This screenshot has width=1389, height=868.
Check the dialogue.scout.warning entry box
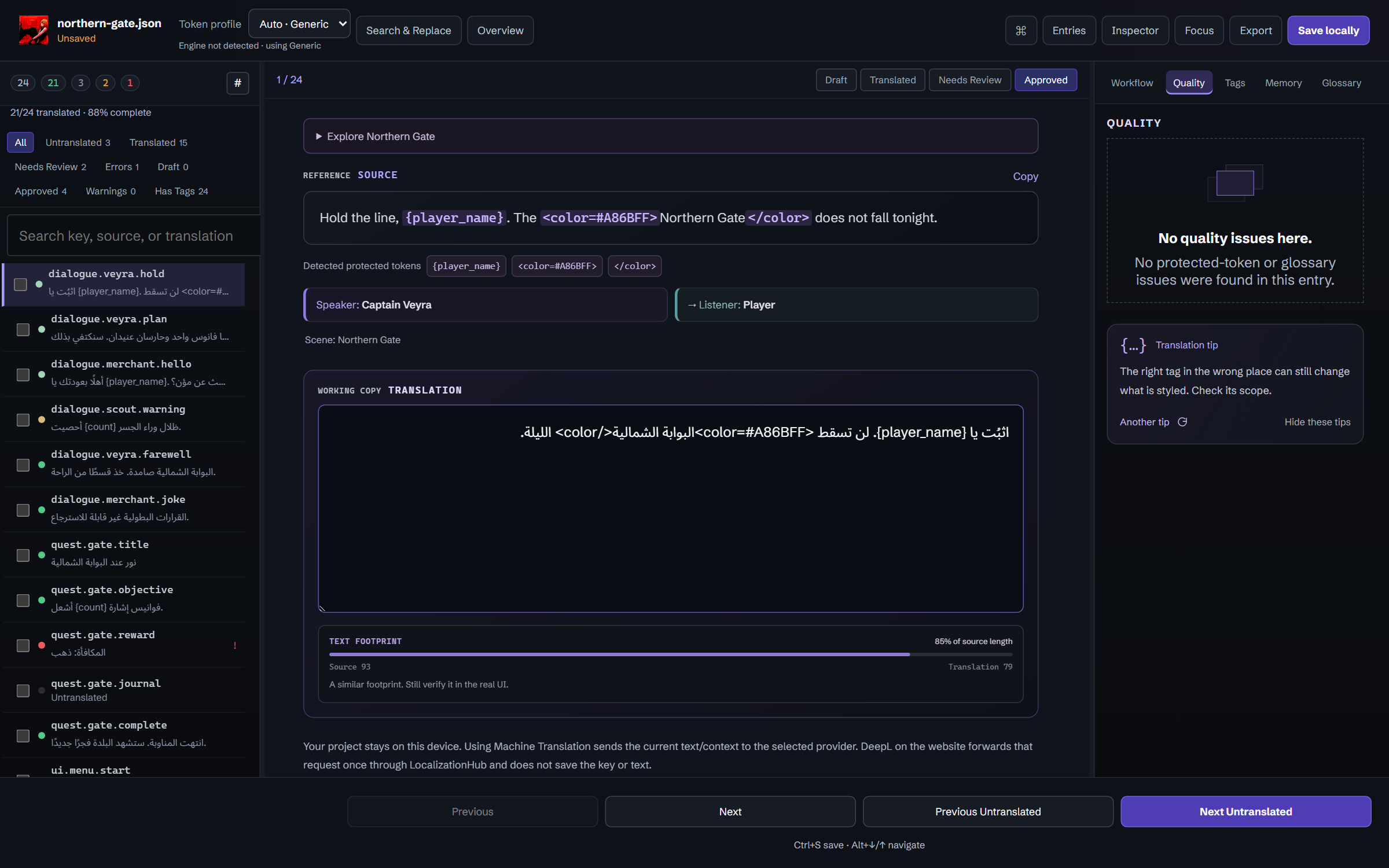(x=23, y=420)
